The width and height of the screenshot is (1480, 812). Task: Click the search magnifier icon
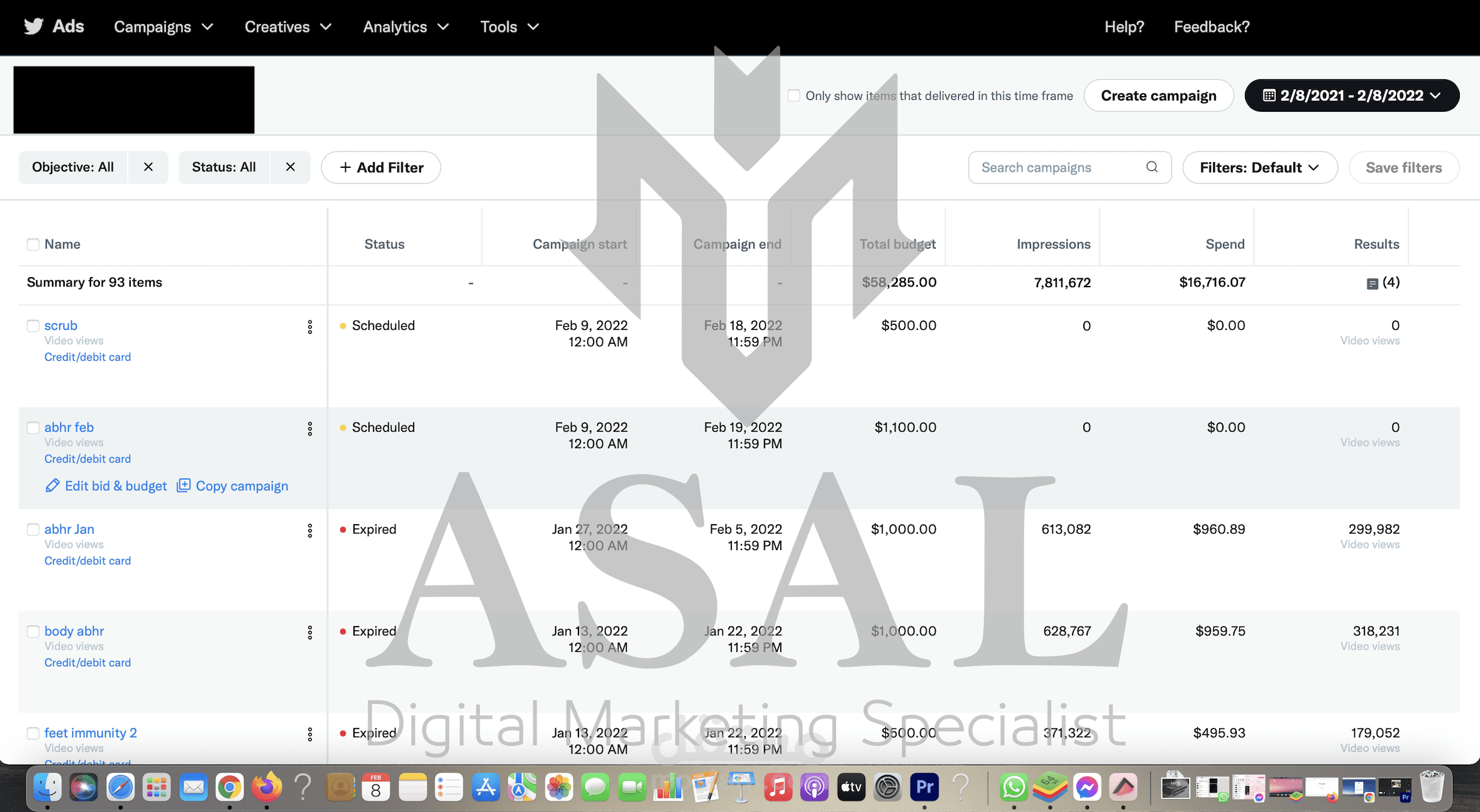pyautogui.click(x=1151, y=167)
